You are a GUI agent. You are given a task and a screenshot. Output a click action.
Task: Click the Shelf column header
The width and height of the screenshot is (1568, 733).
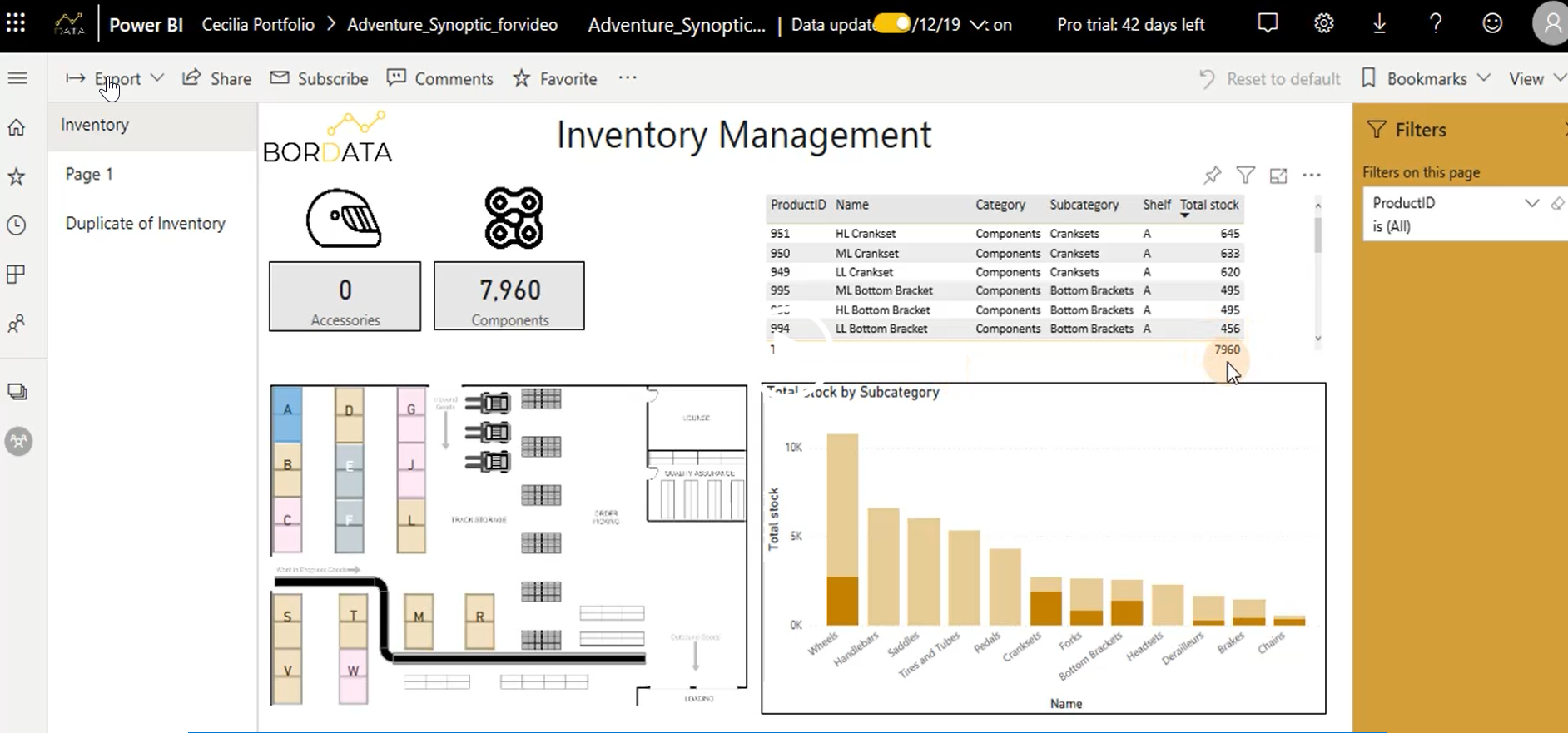1157,205
